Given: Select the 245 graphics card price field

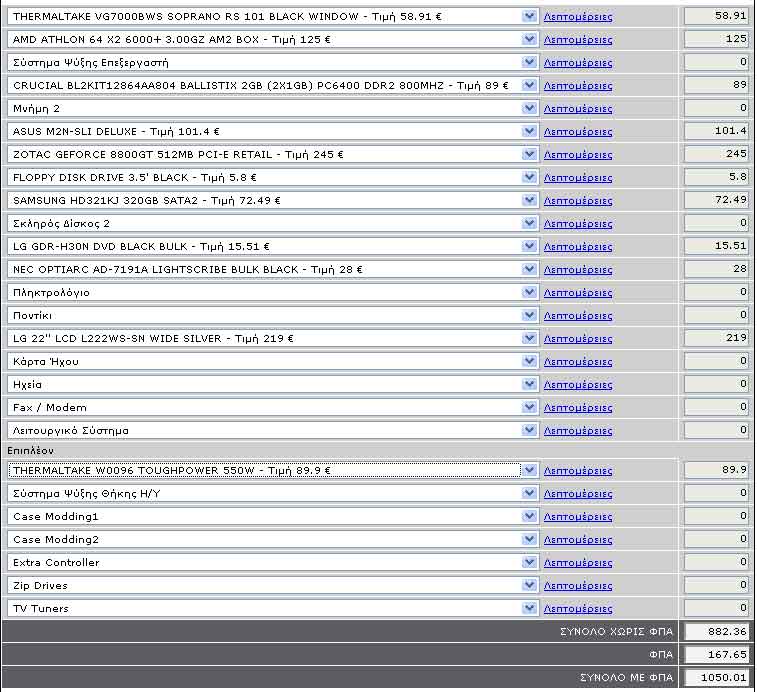Looking at the screenshot, I should tap(716, 154).
